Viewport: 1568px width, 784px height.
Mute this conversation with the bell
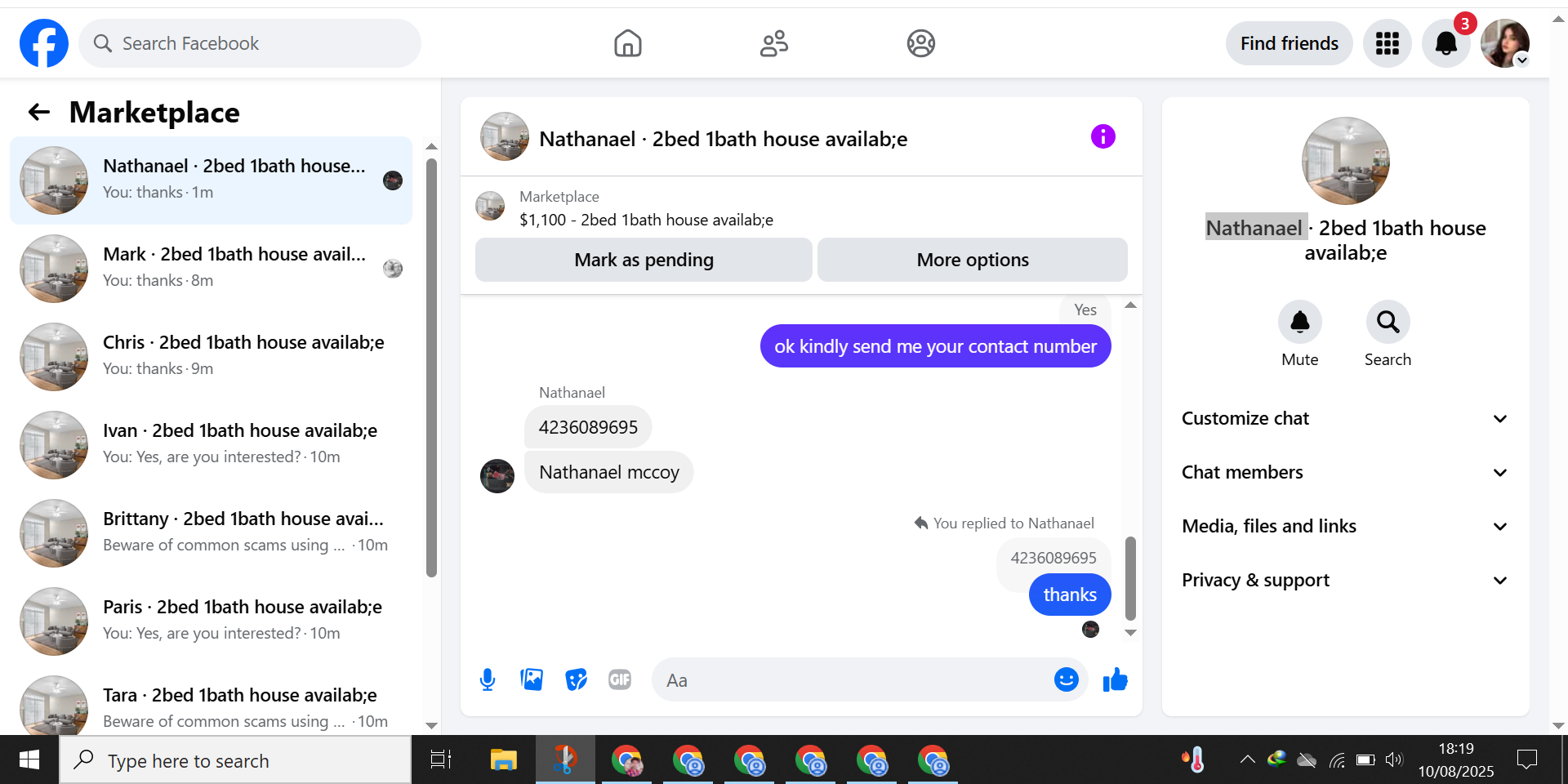point(1299,323)
